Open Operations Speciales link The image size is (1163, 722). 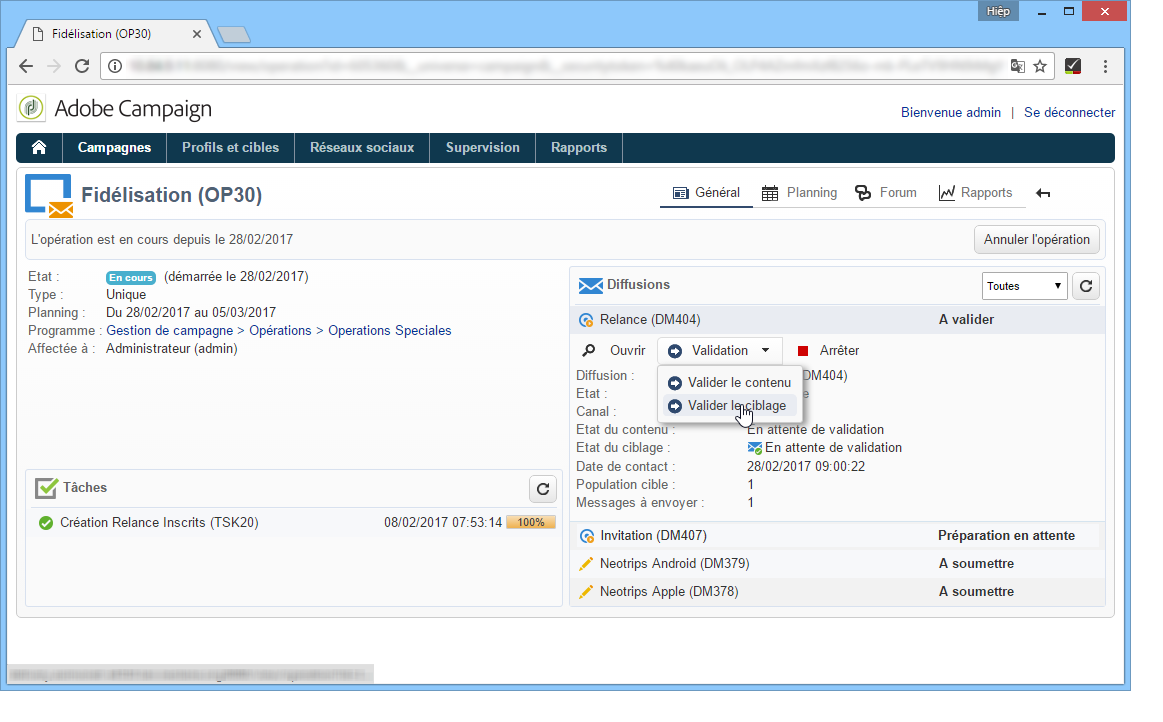pos(389,331)
